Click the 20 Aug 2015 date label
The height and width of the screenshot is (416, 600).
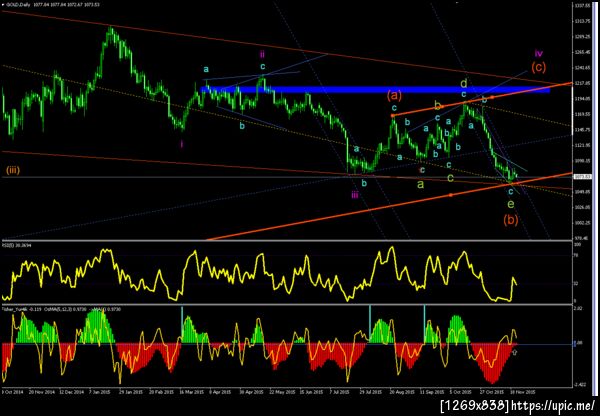[x=402, y=392]
